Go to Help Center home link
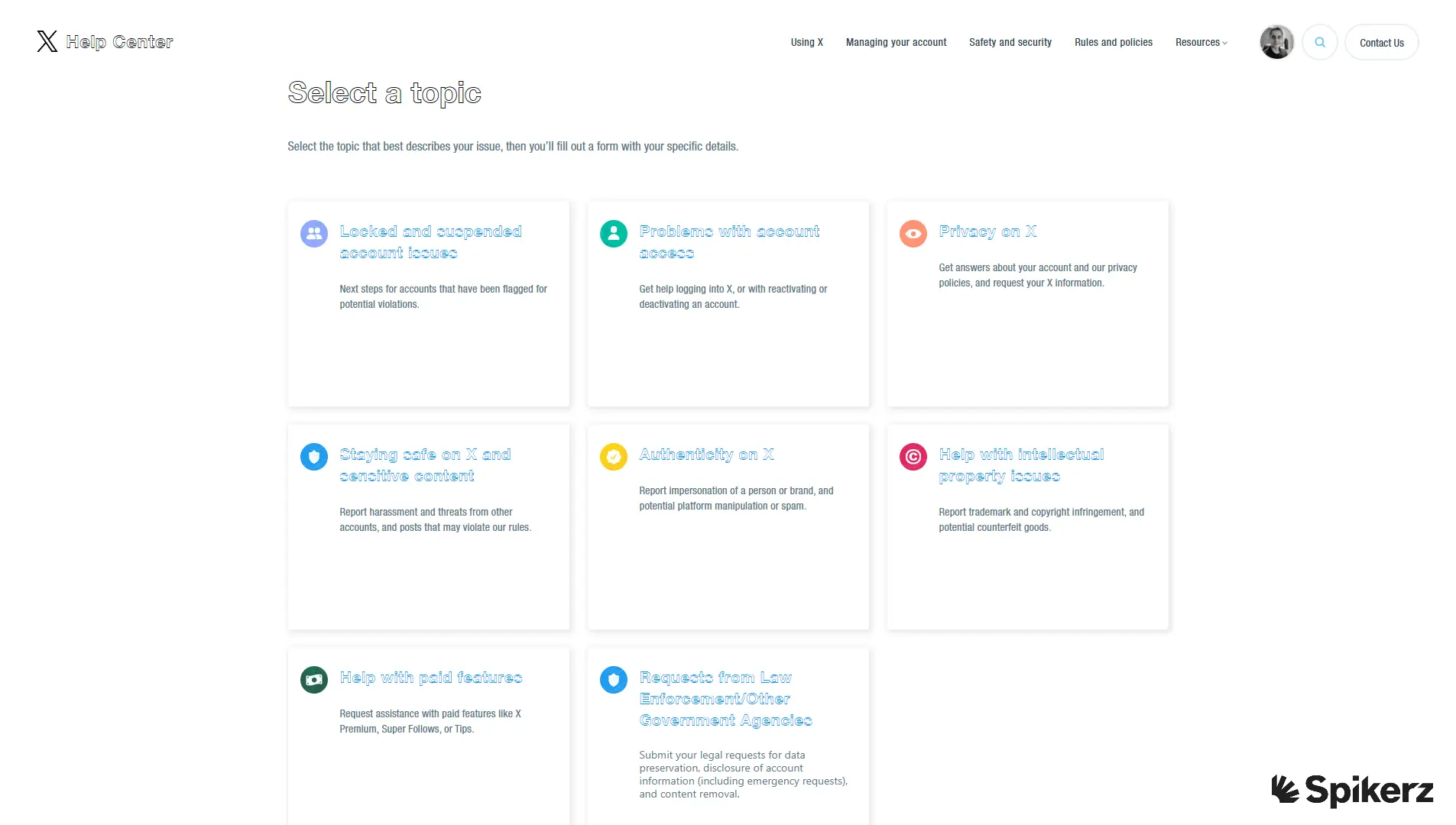Image resolution: width=1456 pixels, height=825 pixels. tap(119, 42)
